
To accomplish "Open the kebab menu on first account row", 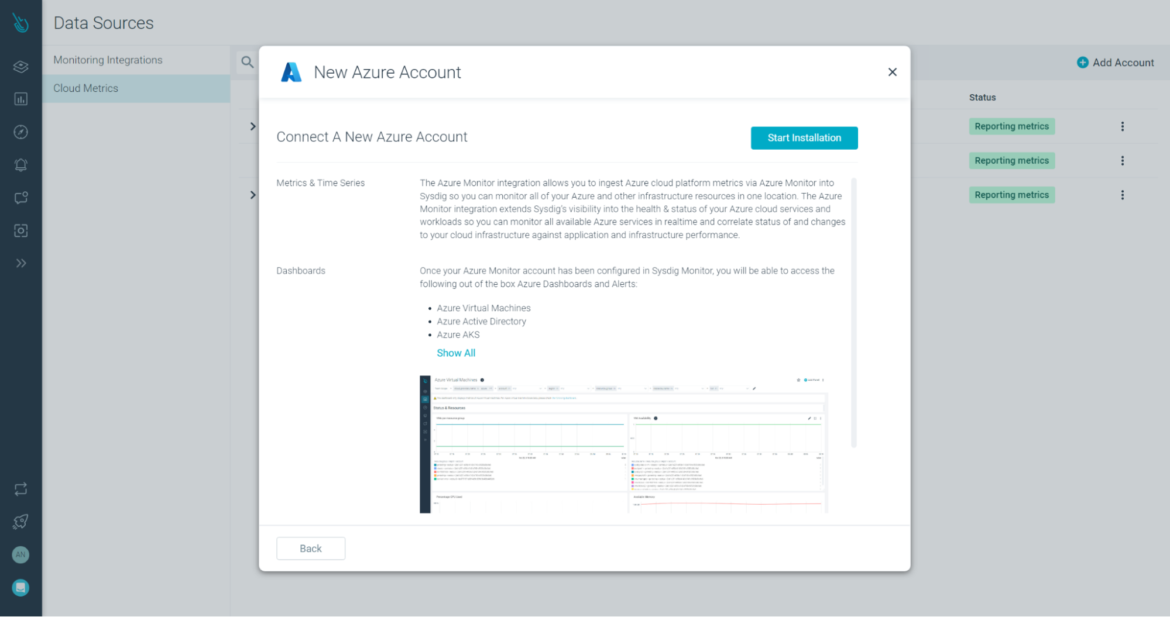I will click(x=1122, y=126).
